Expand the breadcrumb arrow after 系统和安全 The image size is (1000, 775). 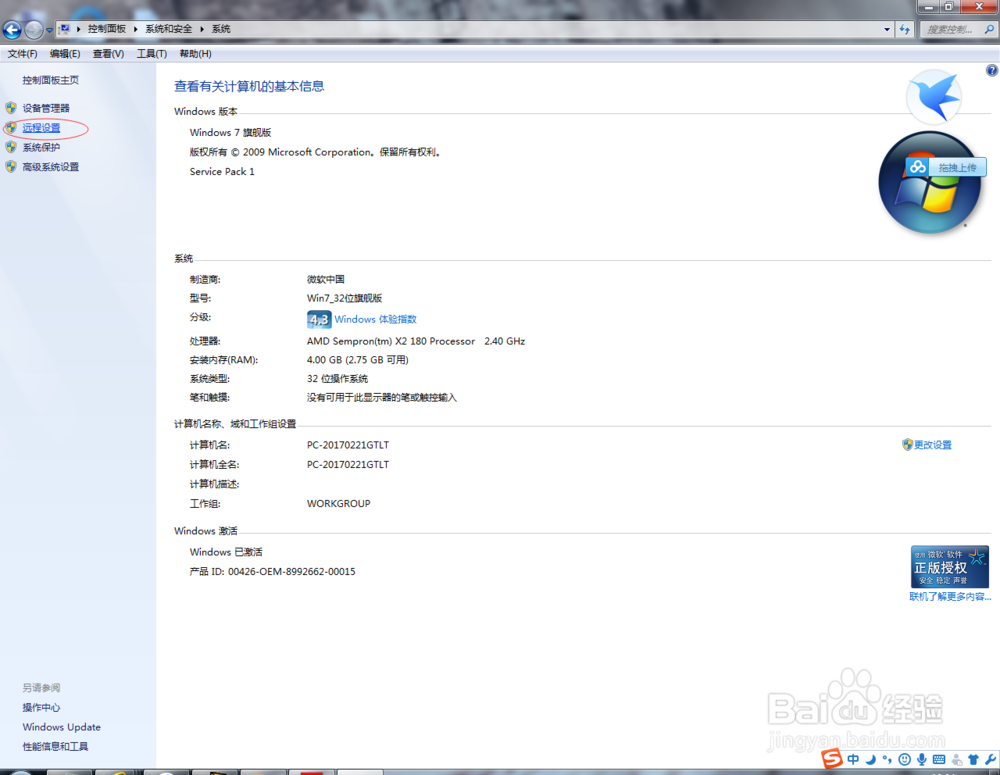tap(202, 29)
